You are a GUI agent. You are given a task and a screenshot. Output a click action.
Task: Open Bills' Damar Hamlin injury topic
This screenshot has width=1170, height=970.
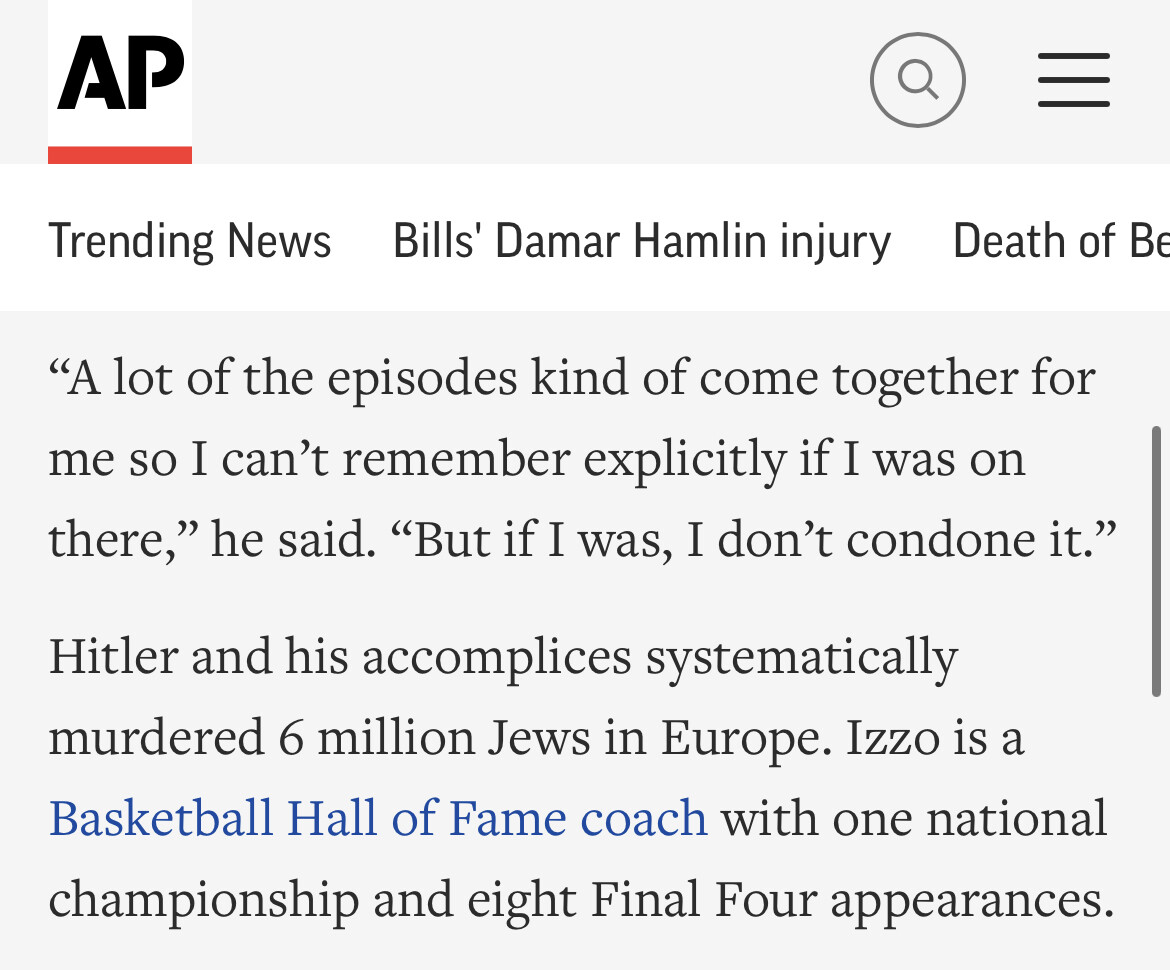click(x=641, y=241)
